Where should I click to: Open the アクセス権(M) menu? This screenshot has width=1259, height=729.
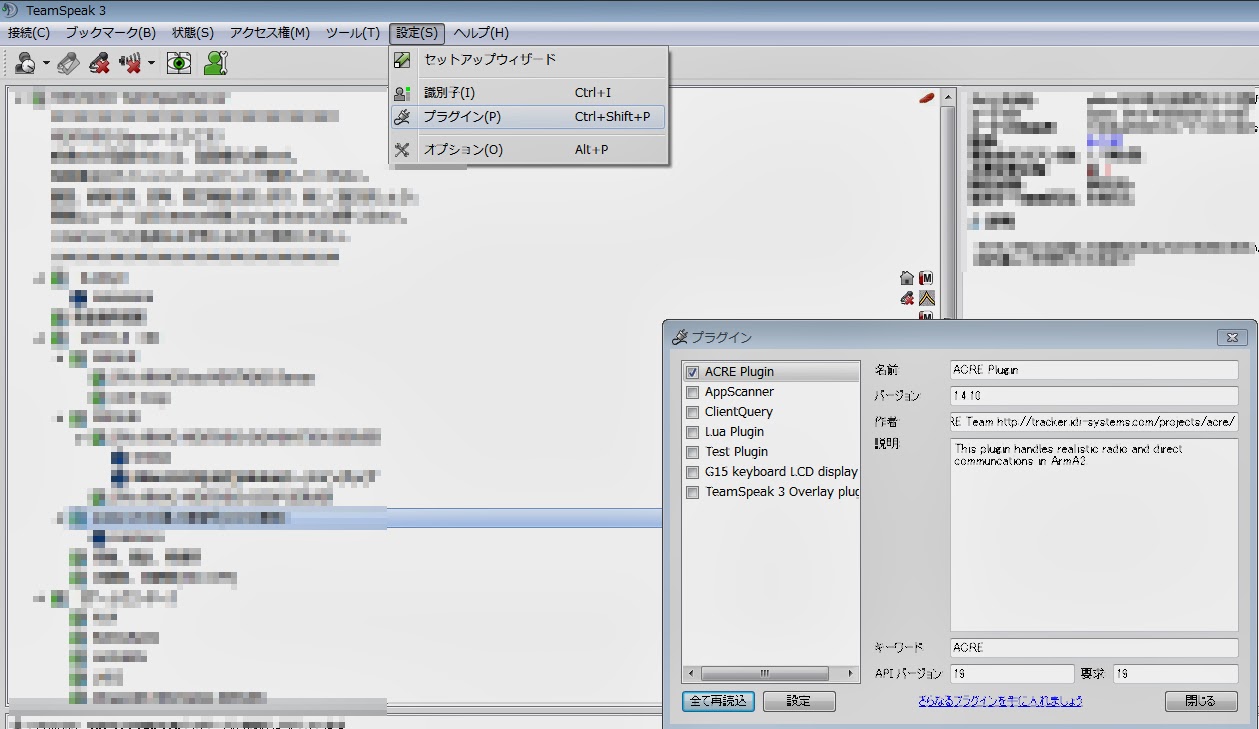click(270, 33)
